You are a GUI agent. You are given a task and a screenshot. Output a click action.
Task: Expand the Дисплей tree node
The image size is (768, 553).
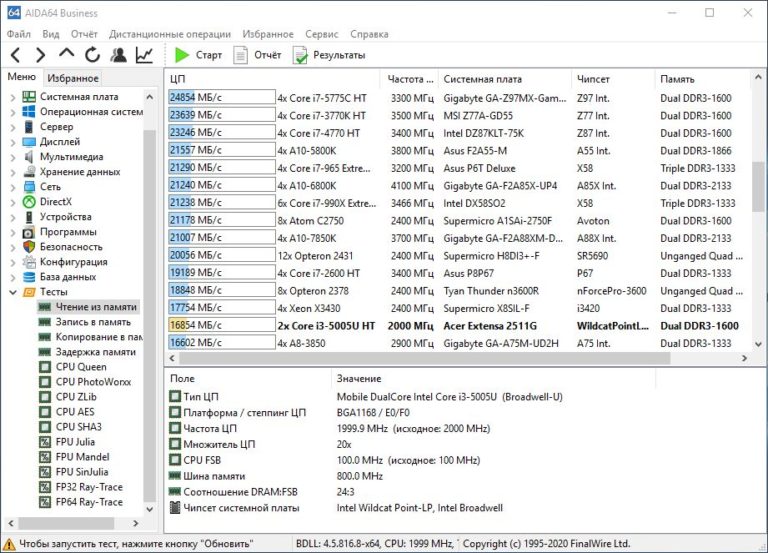coord(13,142)
